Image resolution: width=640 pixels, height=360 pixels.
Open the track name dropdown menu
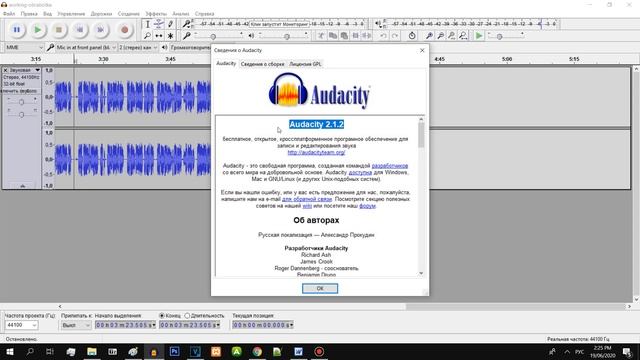point(24,70)
